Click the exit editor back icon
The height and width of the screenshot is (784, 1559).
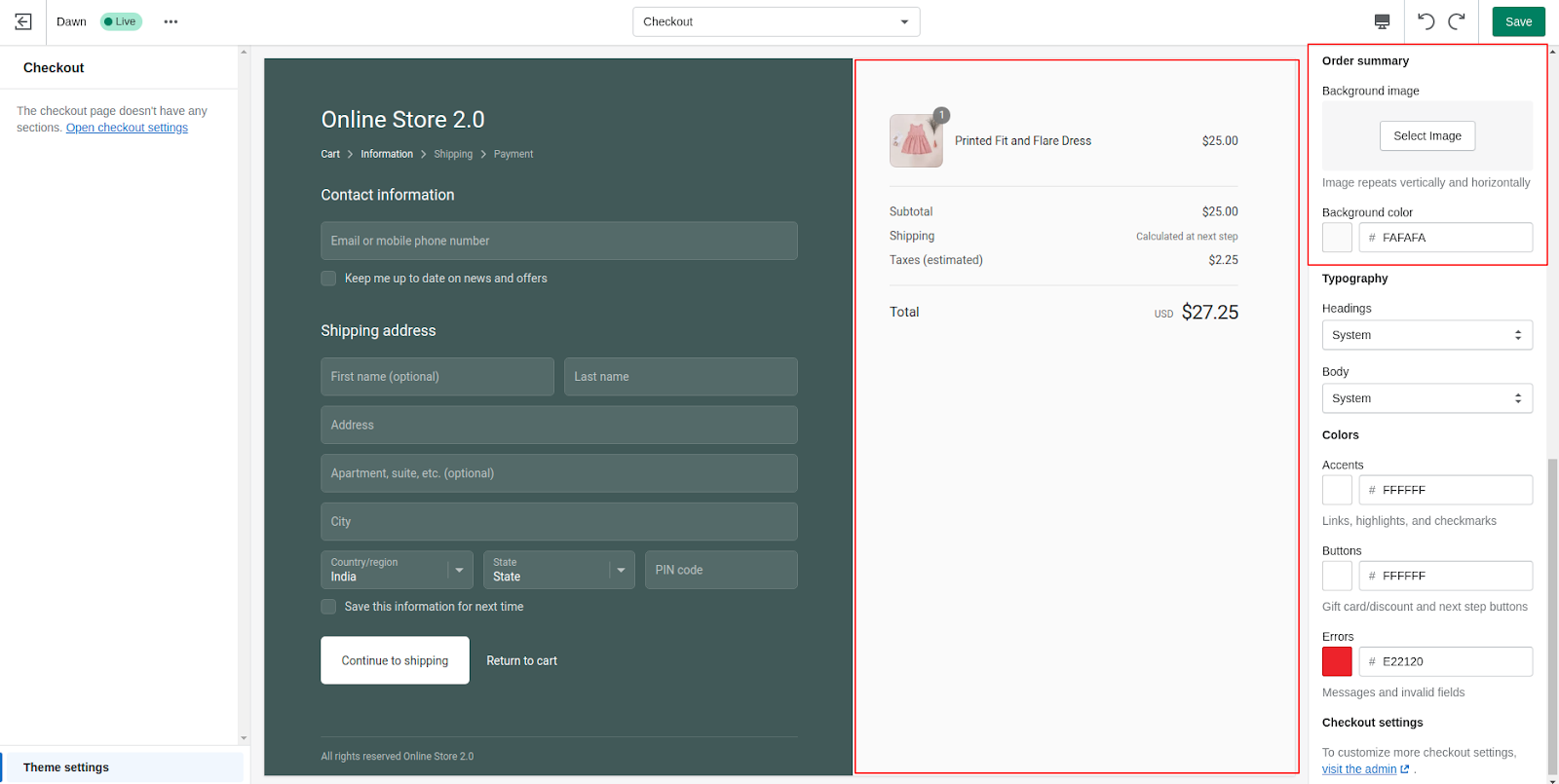[x=23, y=21]
